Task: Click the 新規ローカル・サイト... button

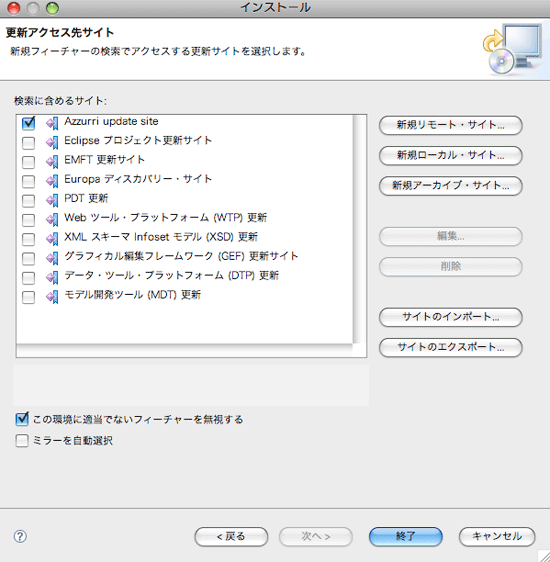Action: pyautogui.click(x=450, y=155)
